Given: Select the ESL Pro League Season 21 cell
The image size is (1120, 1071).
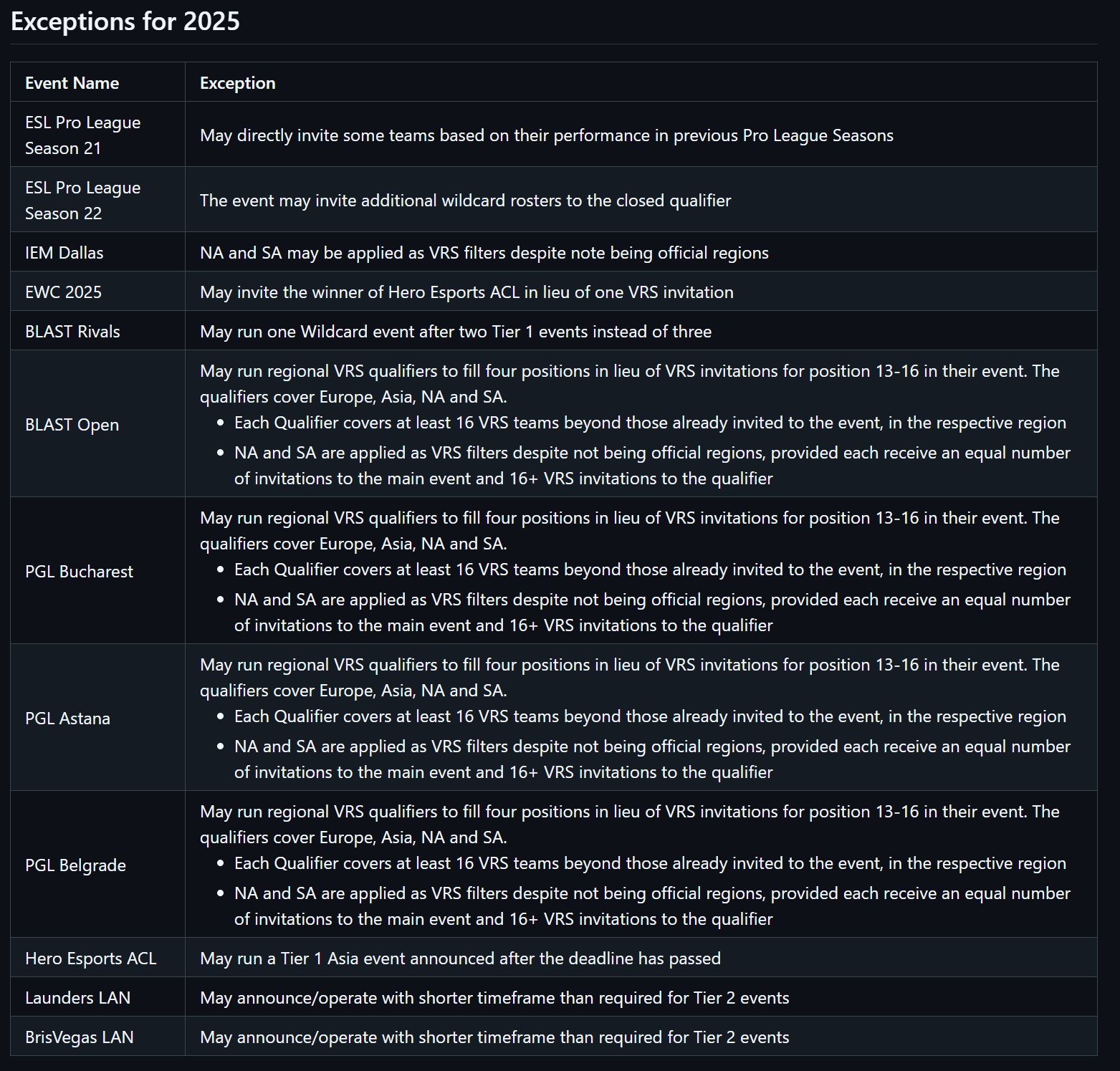Looking at the screenshot, I should point(82,135).
